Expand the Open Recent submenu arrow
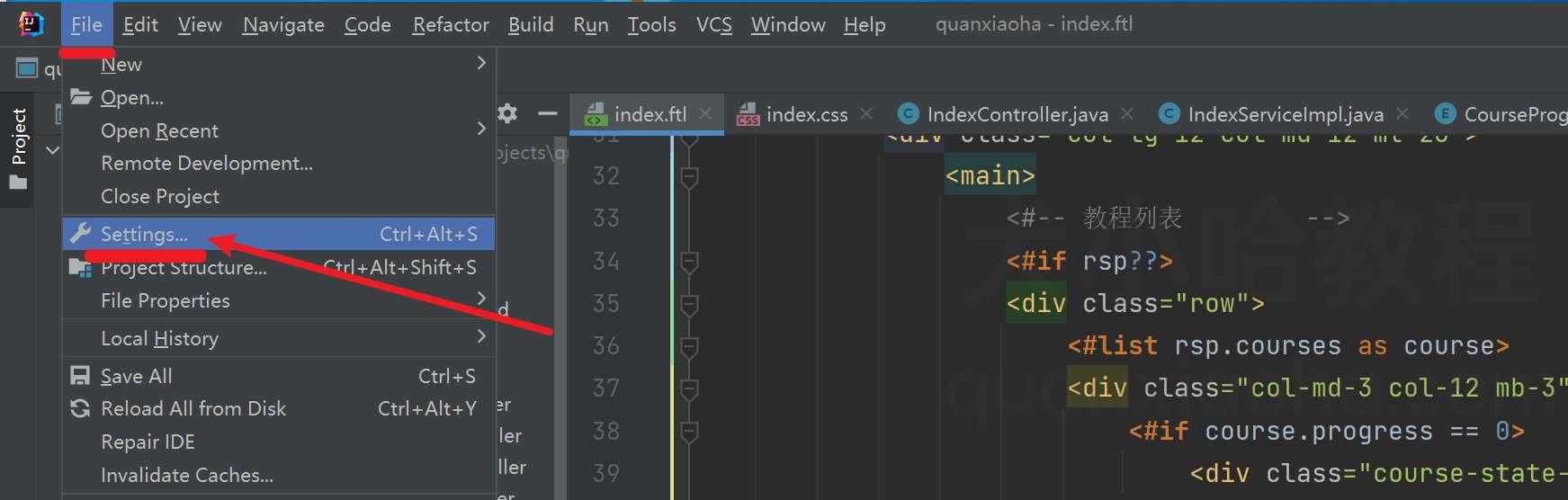Image resolution: width=1568 pixels, height=500 pixels. click(481, 129)
